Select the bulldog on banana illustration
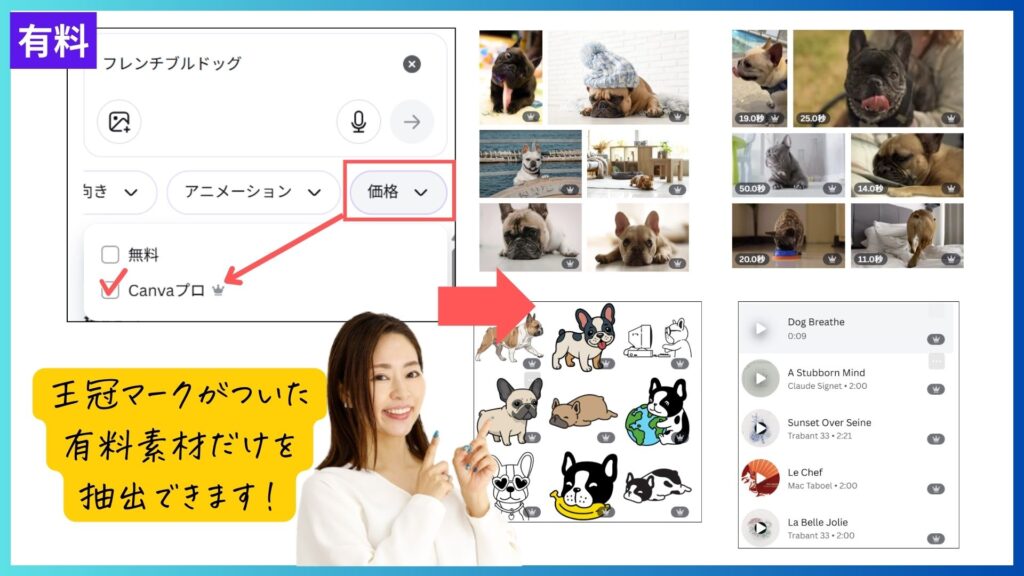Image resolution: width=1024 pixels, height=576 pixels. point(585,485)
